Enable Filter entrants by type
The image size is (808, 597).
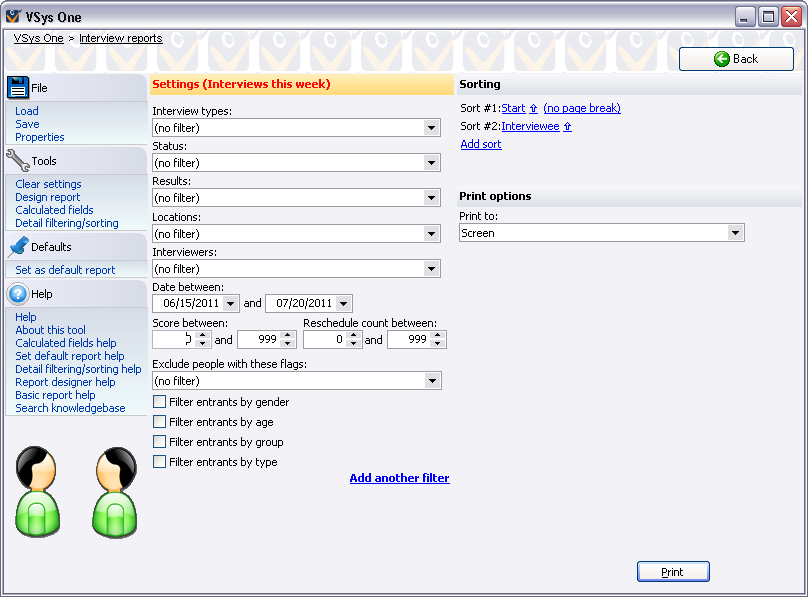click(x=160, y=462)
